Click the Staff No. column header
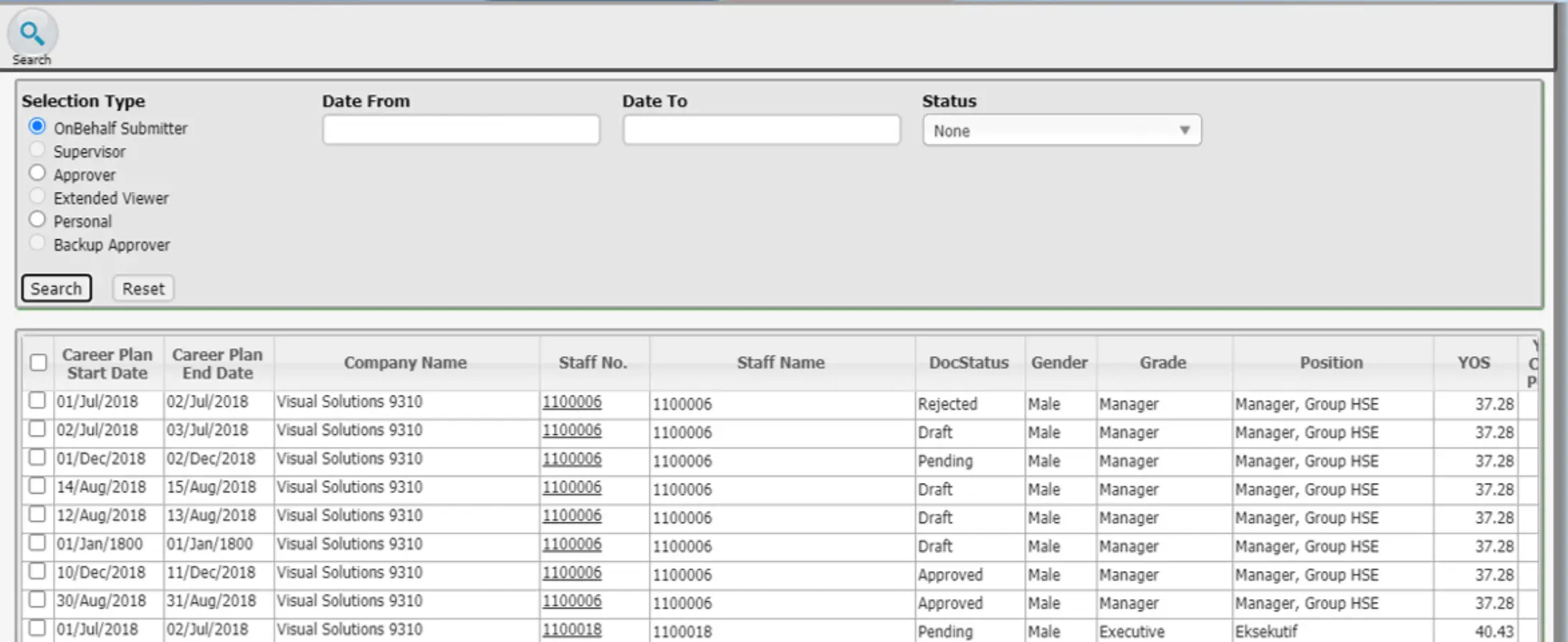 tap(593, 363)
